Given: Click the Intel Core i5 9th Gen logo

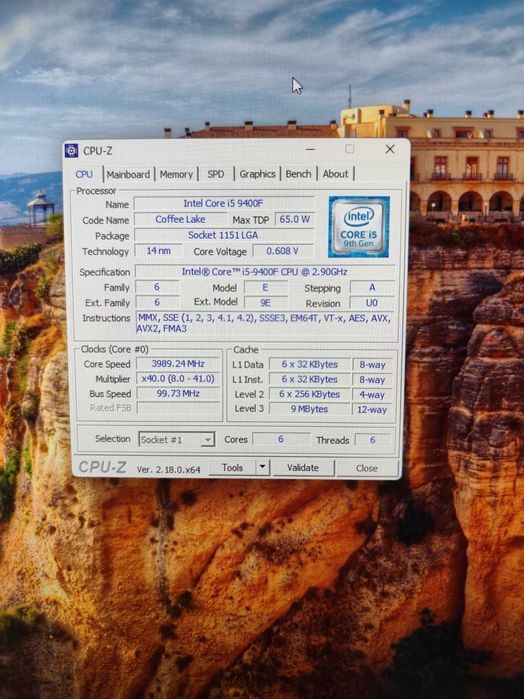Looking at the screenshot, I should 359,227.
